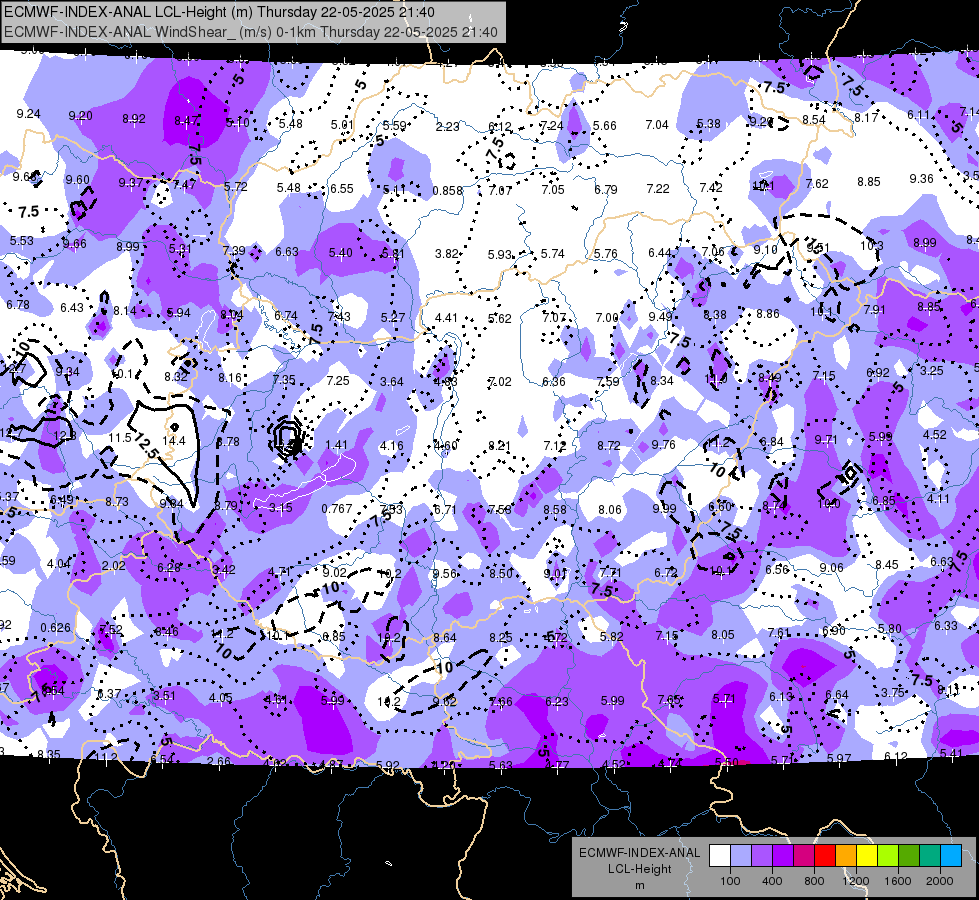
Task: Click the wind shear value '9.06'
Action: coord(831,567)
